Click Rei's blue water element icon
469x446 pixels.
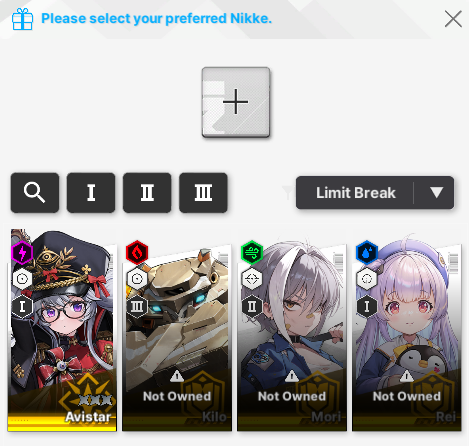(x=367, y=253)
